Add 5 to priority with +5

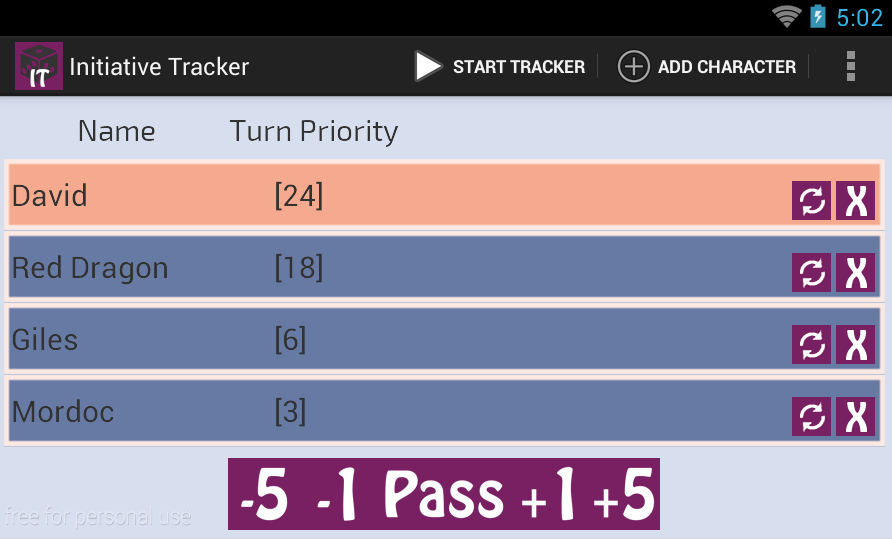pyautogui.click(x=623, y=494)
